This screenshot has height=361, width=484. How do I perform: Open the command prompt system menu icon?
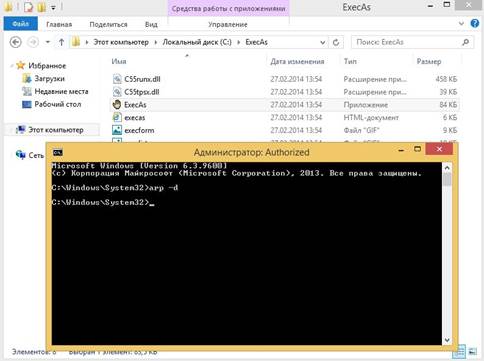[58, 152]
